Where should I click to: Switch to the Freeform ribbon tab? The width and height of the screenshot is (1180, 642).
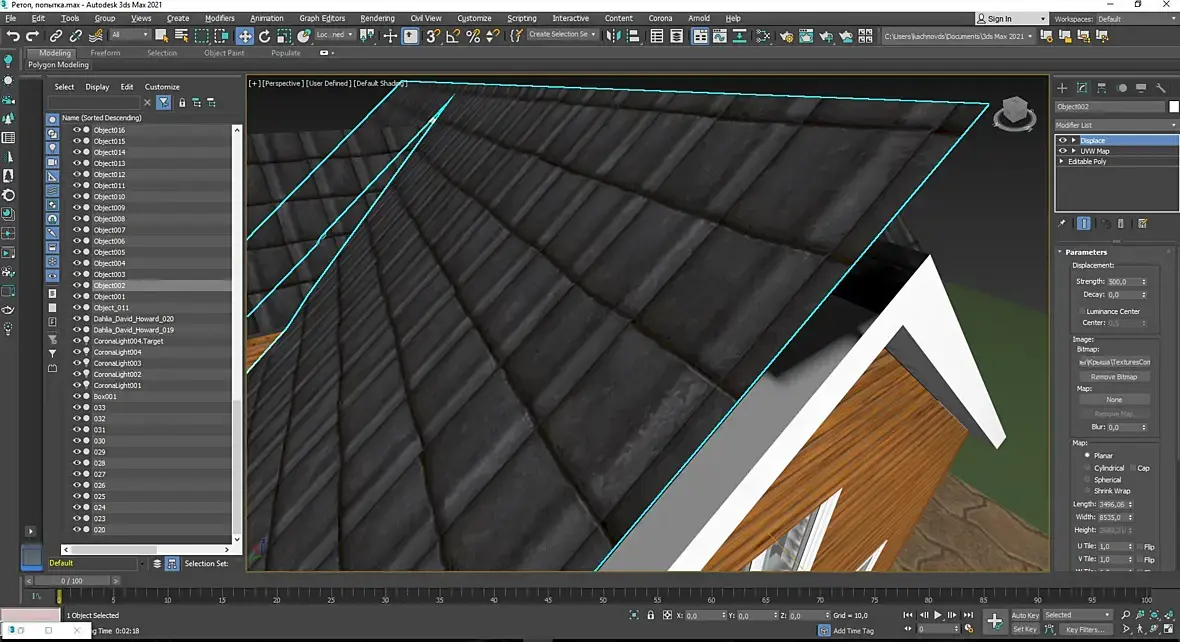pos(105,53)
